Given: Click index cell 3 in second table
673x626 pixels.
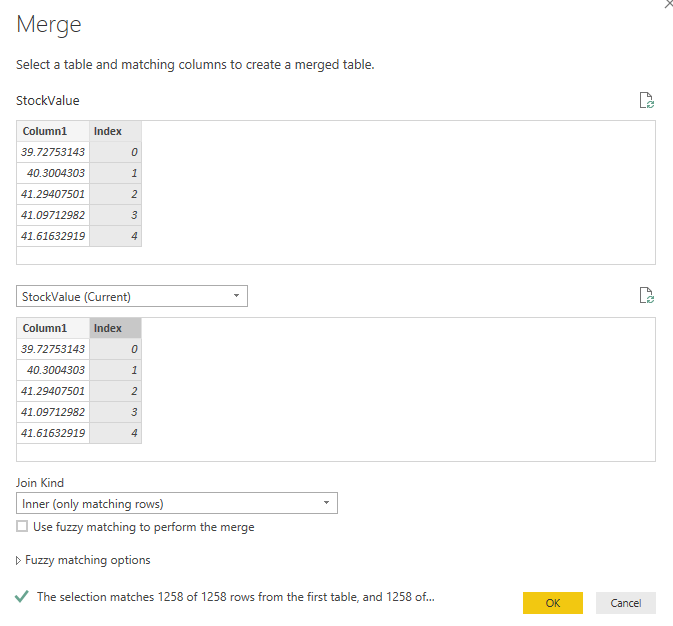Looking at the screenshot, I should tap(115, 412).
